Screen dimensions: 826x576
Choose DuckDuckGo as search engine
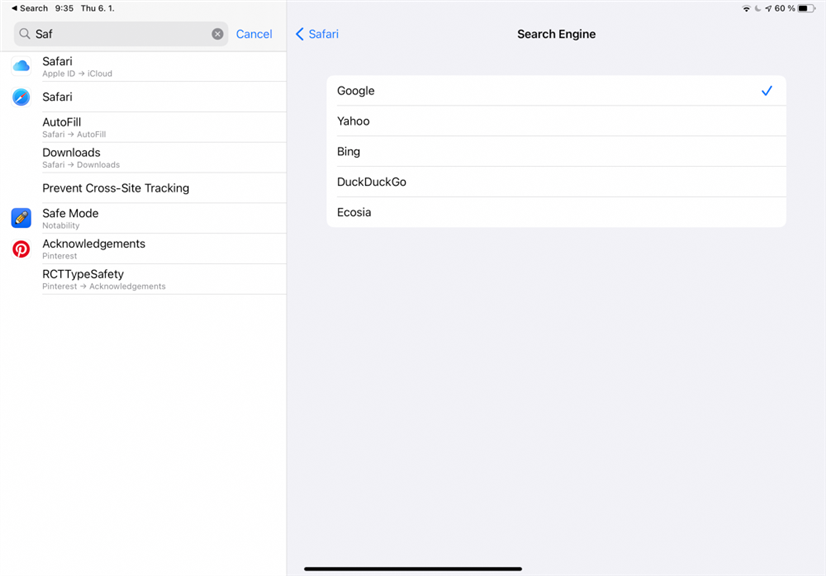555,182
